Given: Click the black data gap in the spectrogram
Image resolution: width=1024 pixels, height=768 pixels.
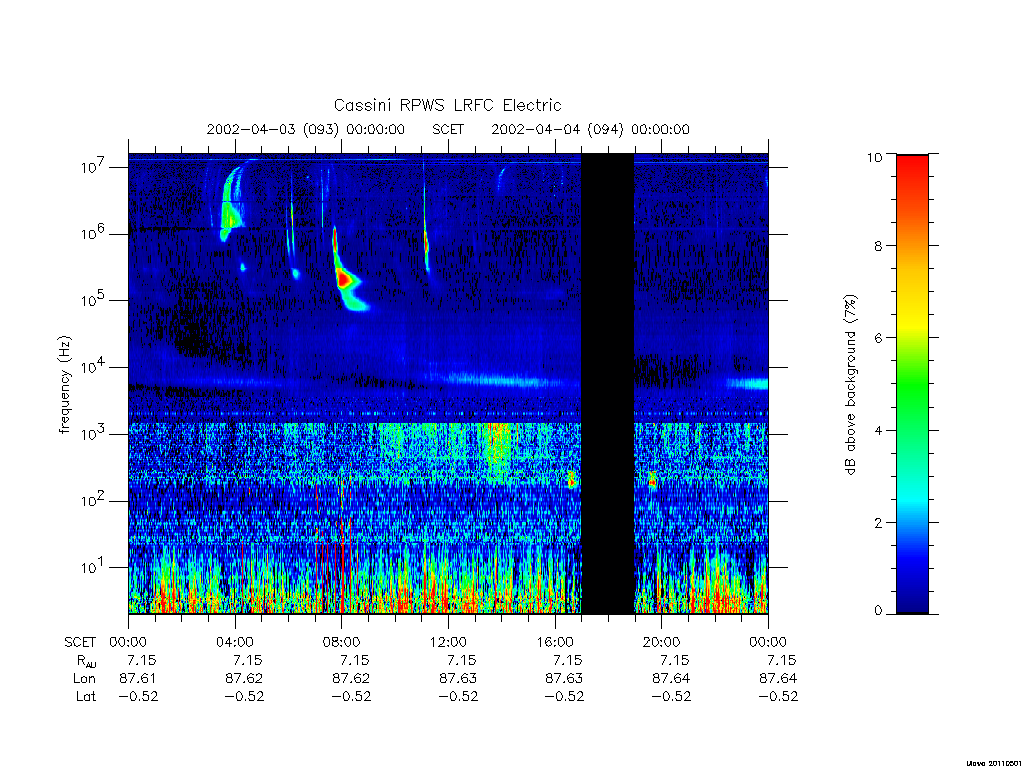Looking at the screenshot, I should [x=607, y=384].
